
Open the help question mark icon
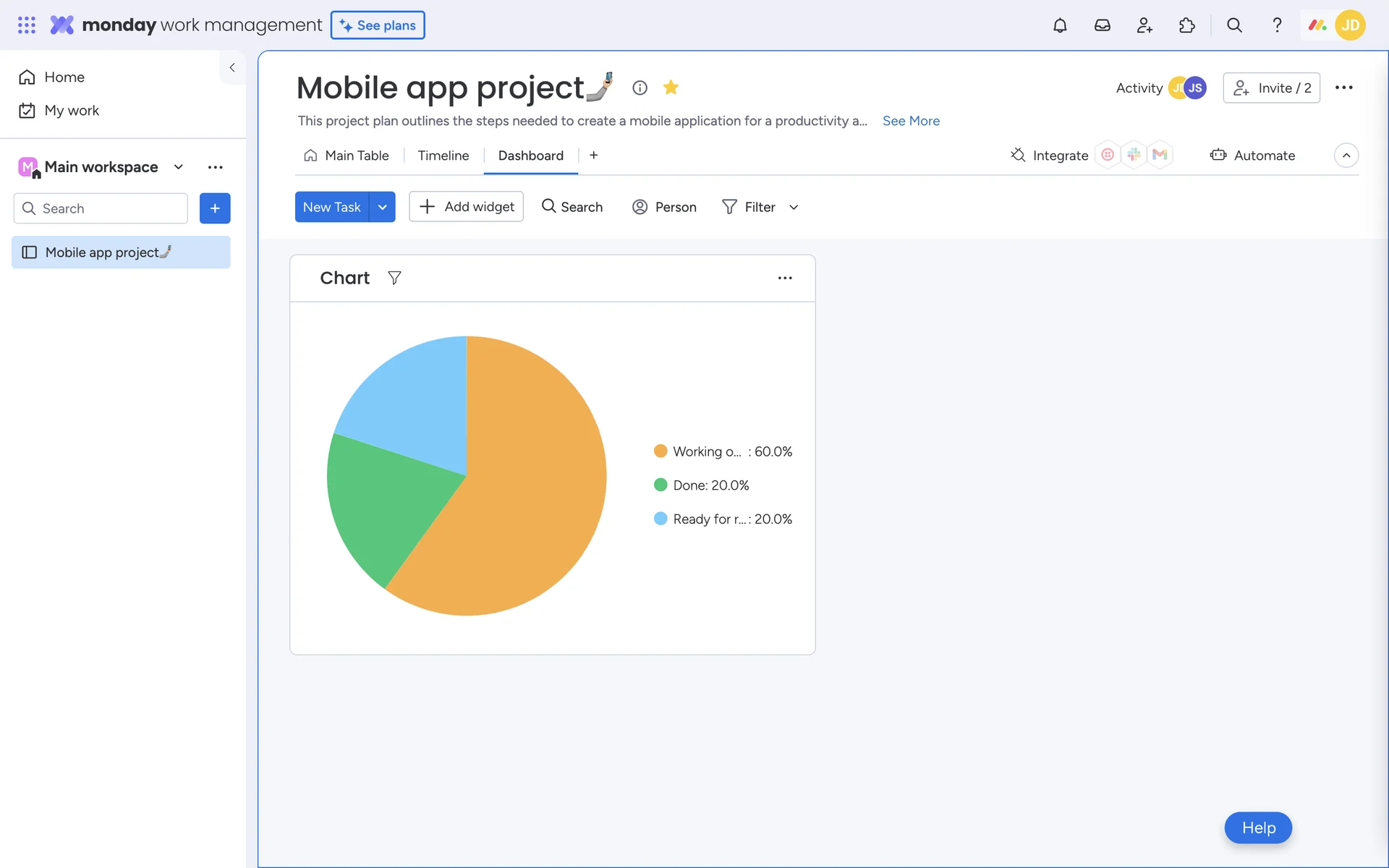coord(1277,25)
